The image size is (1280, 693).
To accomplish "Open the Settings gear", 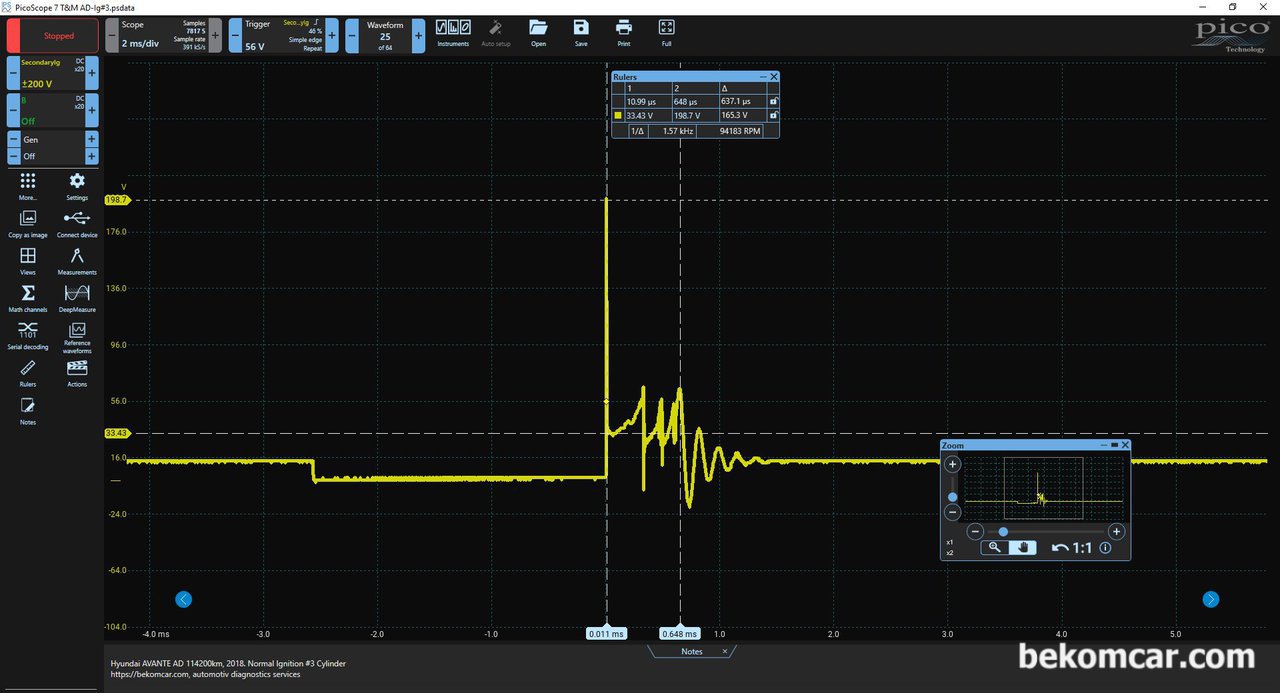I will tap(77, 186).
